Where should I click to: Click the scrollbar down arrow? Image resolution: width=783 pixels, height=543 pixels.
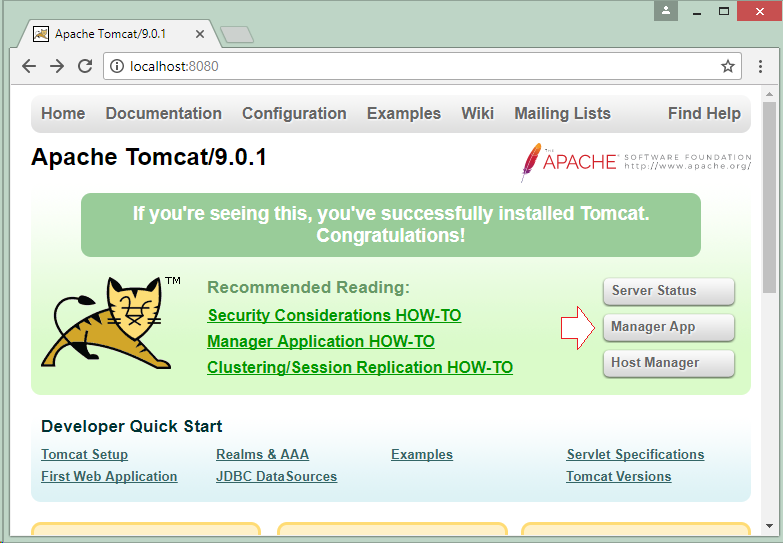click(x=769, y=526)
